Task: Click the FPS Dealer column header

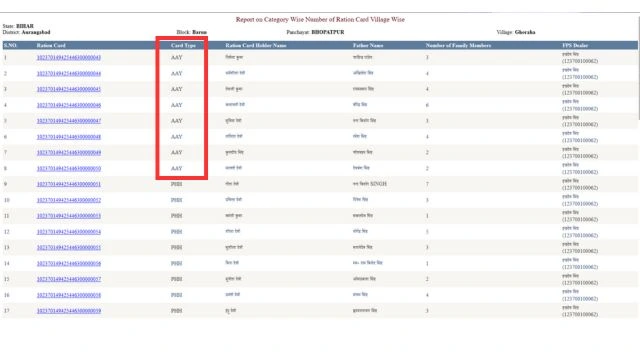Action: (x=575, y=45)
